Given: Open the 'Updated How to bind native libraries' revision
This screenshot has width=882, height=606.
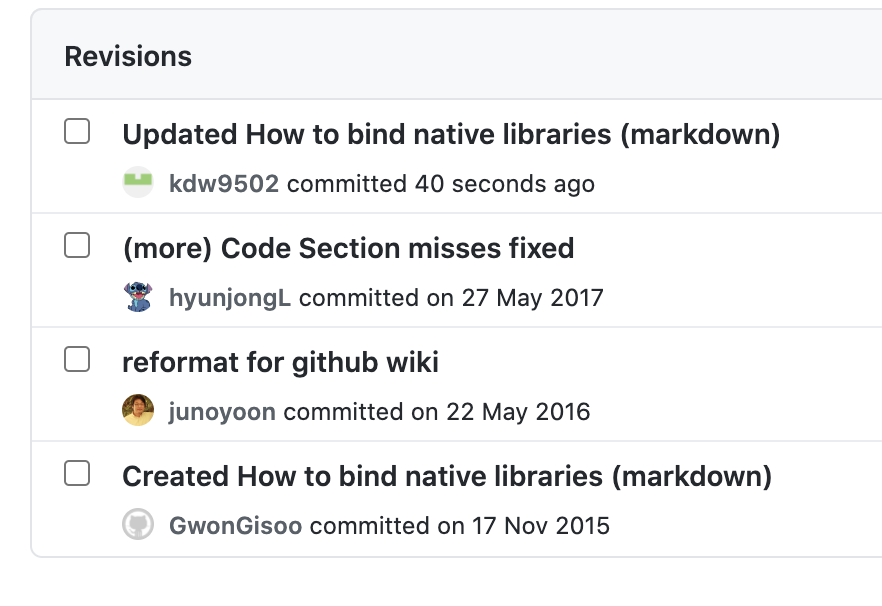Looking at the screenshot, I should point(451,133).
